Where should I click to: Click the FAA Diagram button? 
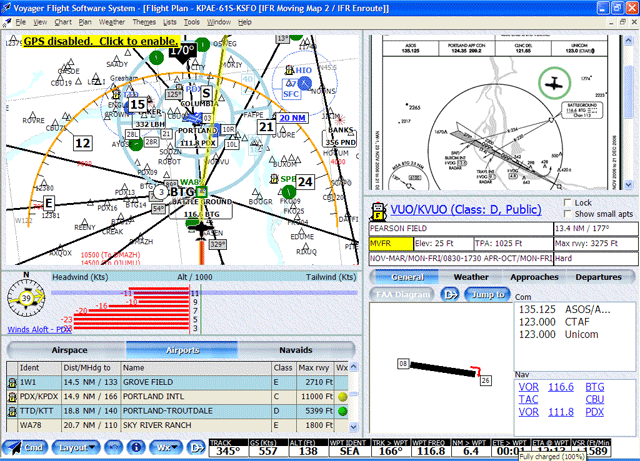(x=402, y=294)
